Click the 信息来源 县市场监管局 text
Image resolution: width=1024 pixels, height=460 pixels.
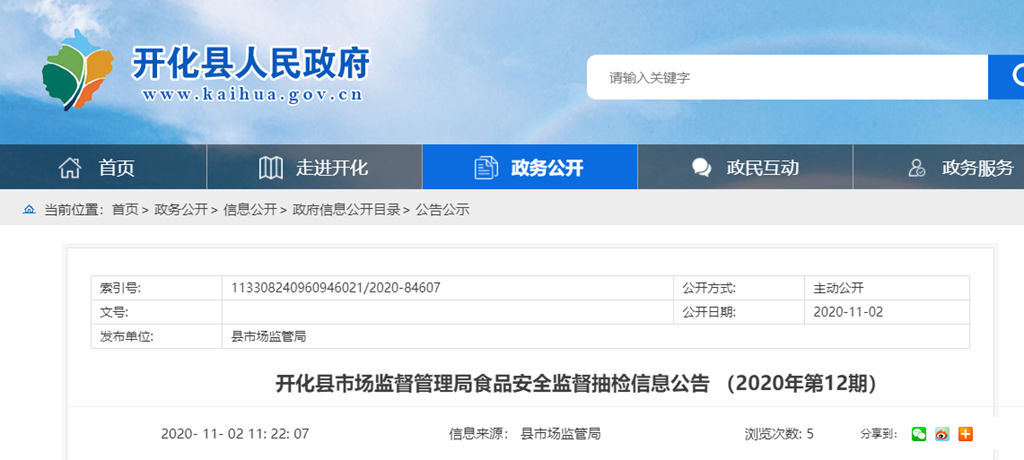coord(524,434)
